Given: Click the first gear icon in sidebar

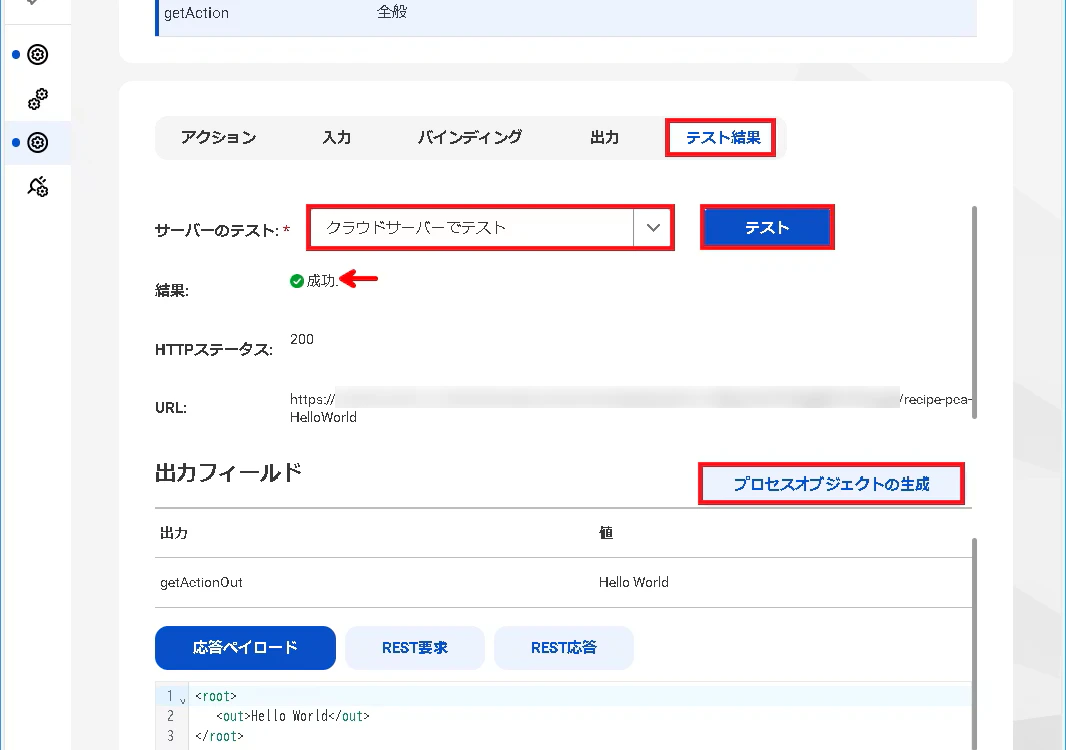Looking at the screenshot, I should point(37,54).
